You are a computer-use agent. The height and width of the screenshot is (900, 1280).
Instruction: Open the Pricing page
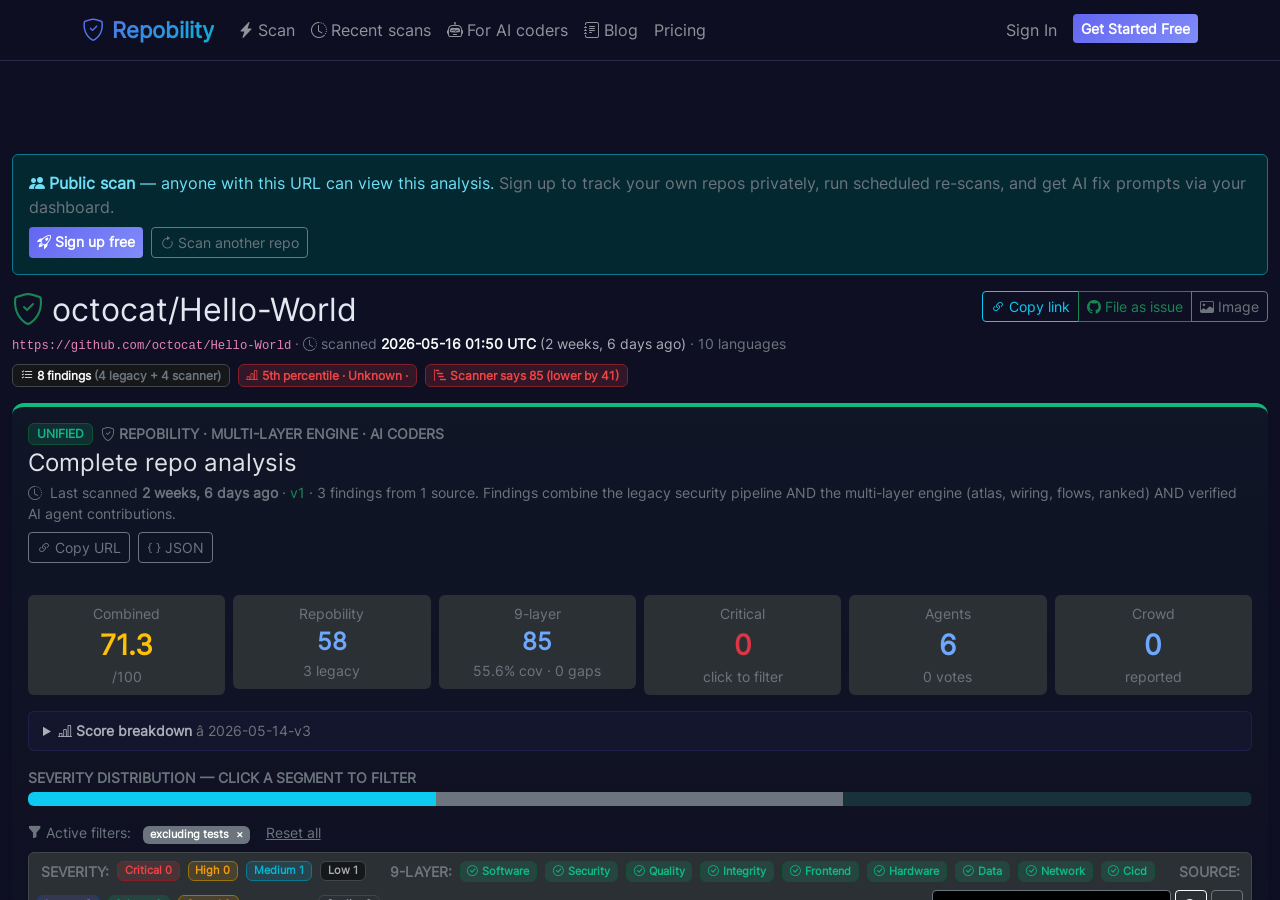point(680,30)
